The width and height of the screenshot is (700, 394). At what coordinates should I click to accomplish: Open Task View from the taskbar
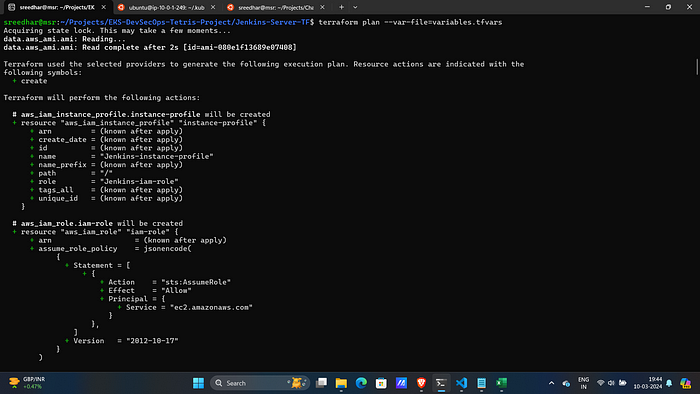(x=321, y=383)
